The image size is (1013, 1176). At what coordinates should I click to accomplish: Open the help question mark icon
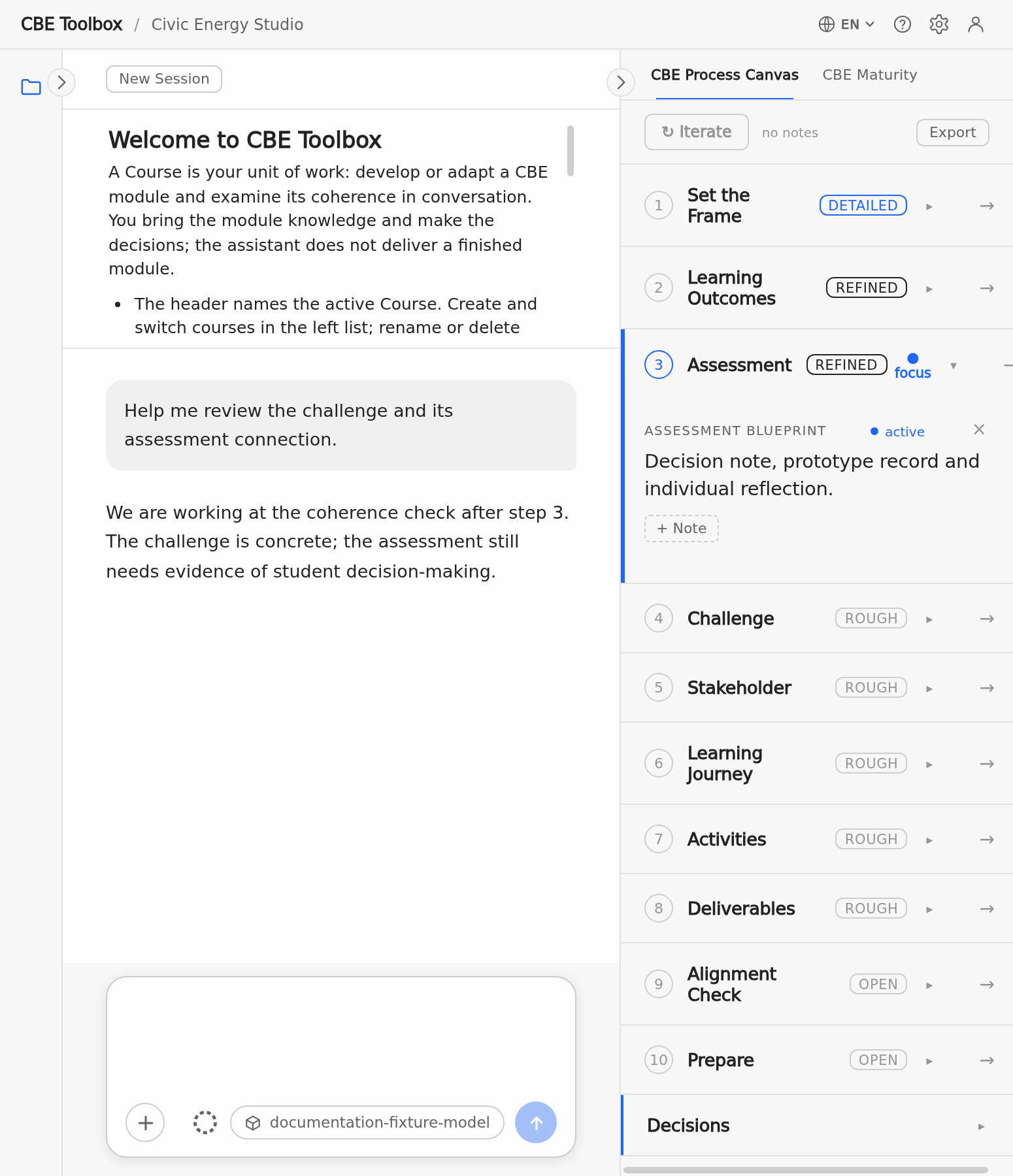point(903,24)
